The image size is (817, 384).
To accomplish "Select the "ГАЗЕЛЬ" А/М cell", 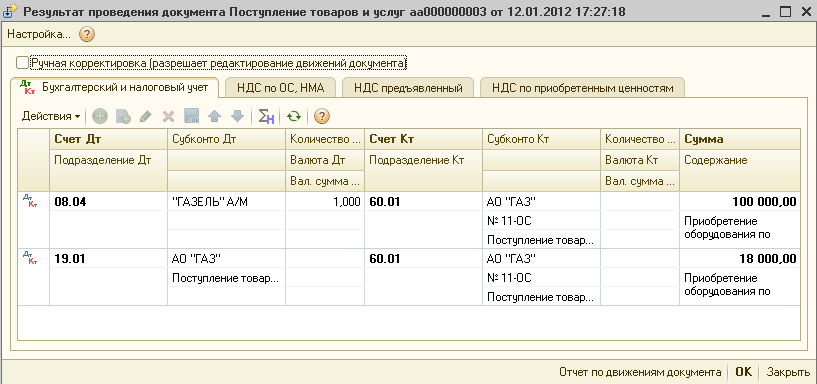I will 226,202.
